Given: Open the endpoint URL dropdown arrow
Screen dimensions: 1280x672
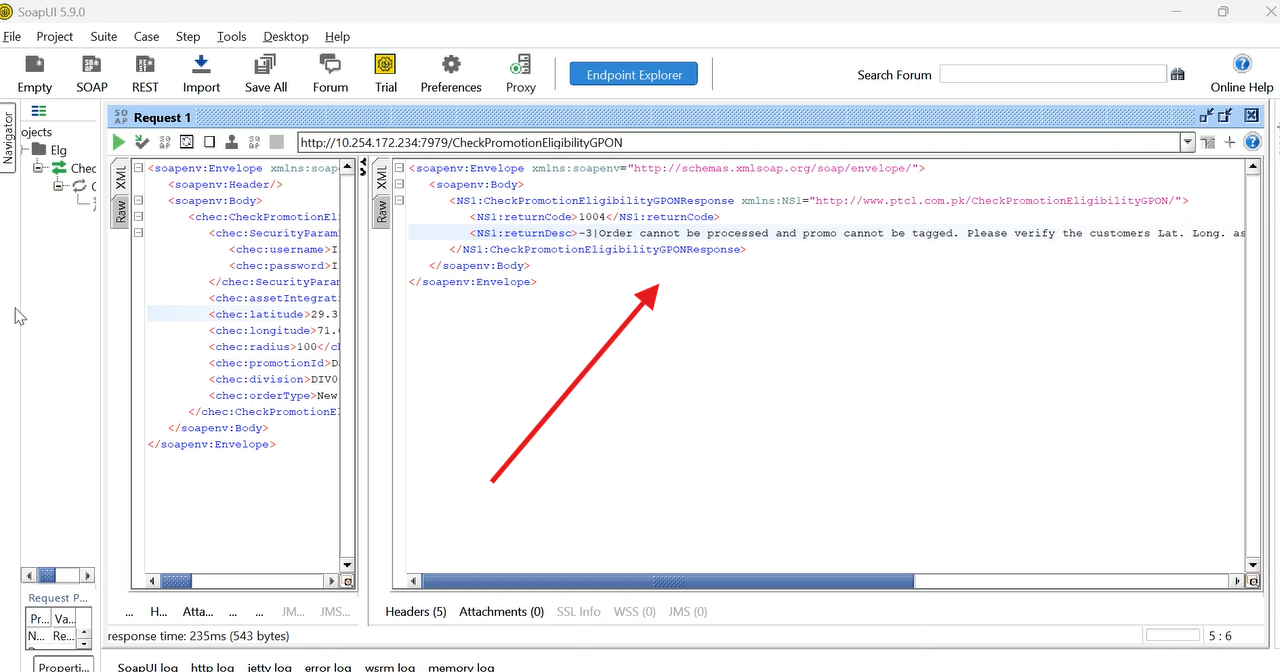Looking at the screenshot, I should coord(1187,143).
